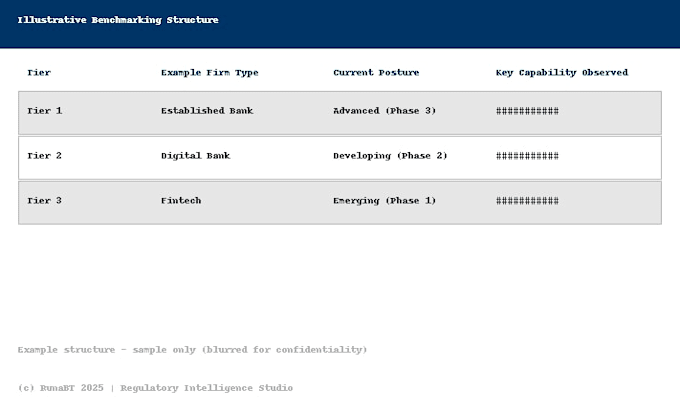Click the RunaBT 2025 copyright text

coord(61,388)
